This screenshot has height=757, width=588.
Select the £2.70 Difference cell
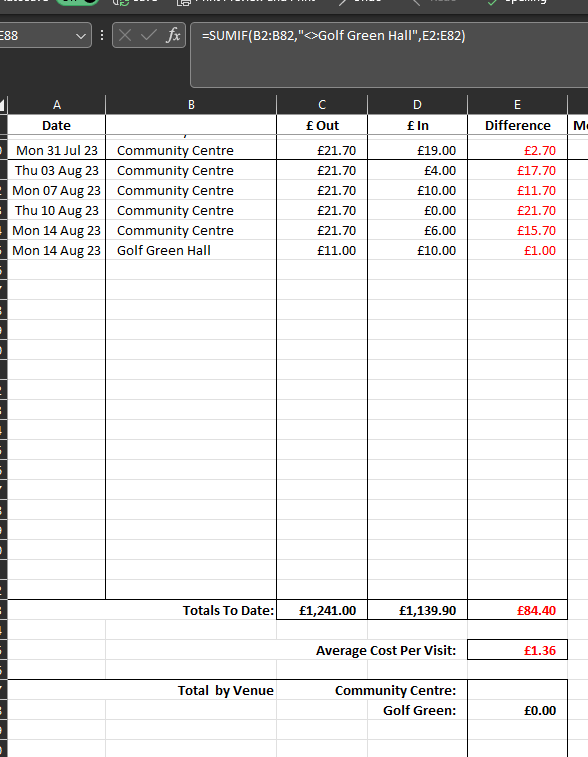point(518,151)
